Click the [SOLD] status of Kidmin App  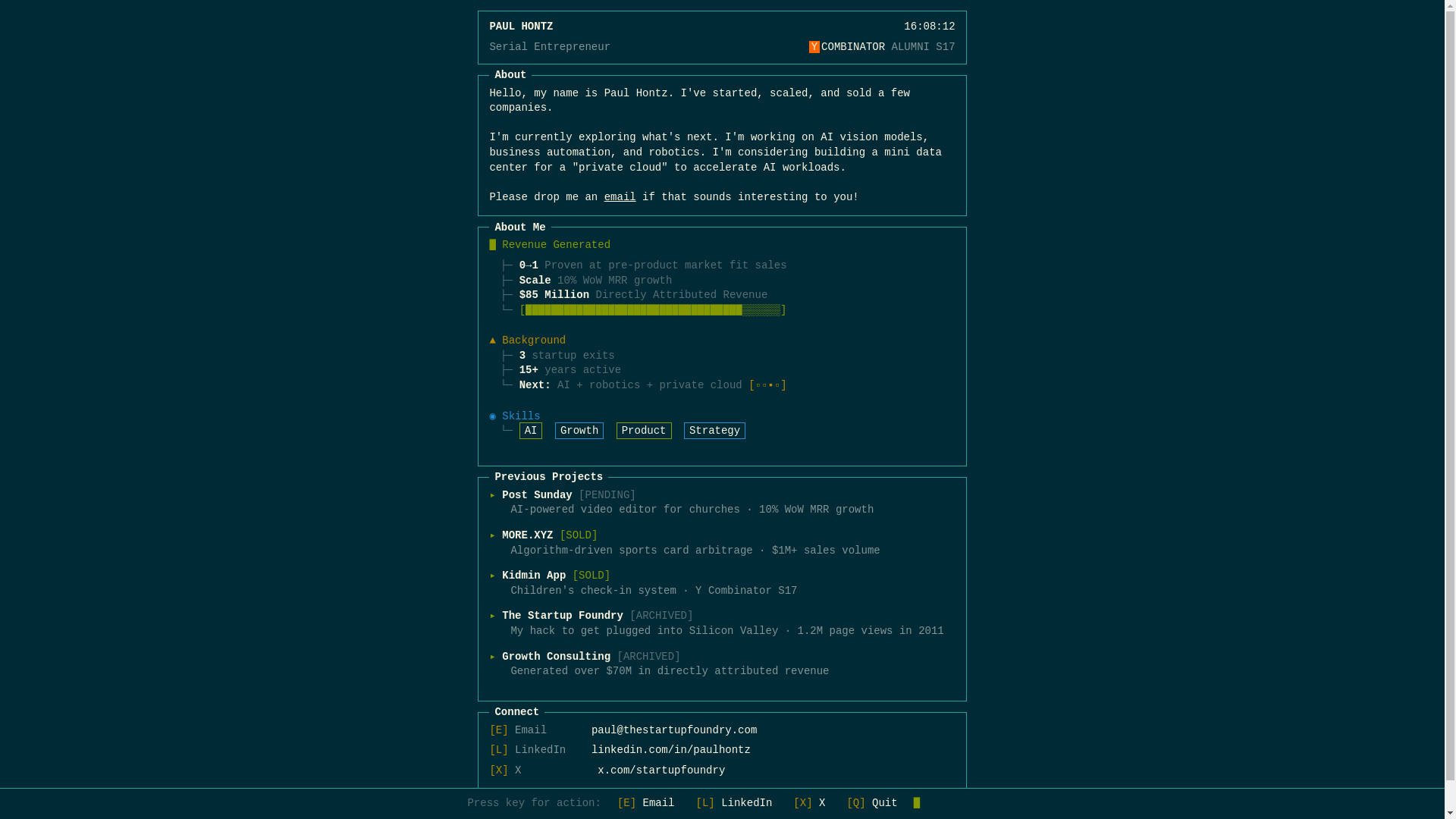(x=591, y=576)
